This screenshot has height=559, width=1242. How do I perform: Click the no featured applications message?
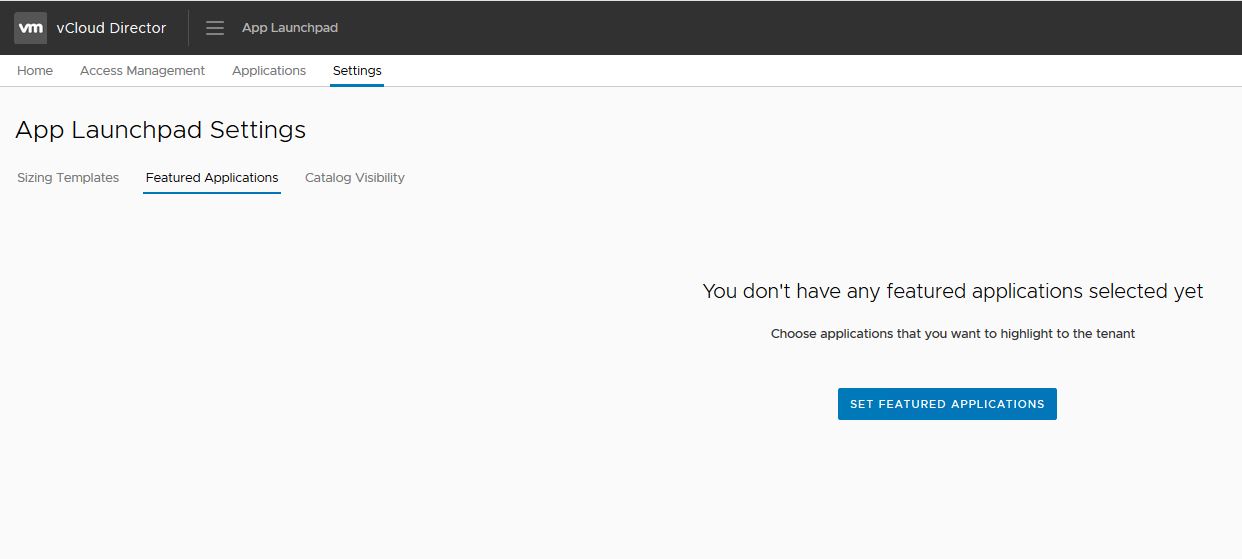[953, 291]
